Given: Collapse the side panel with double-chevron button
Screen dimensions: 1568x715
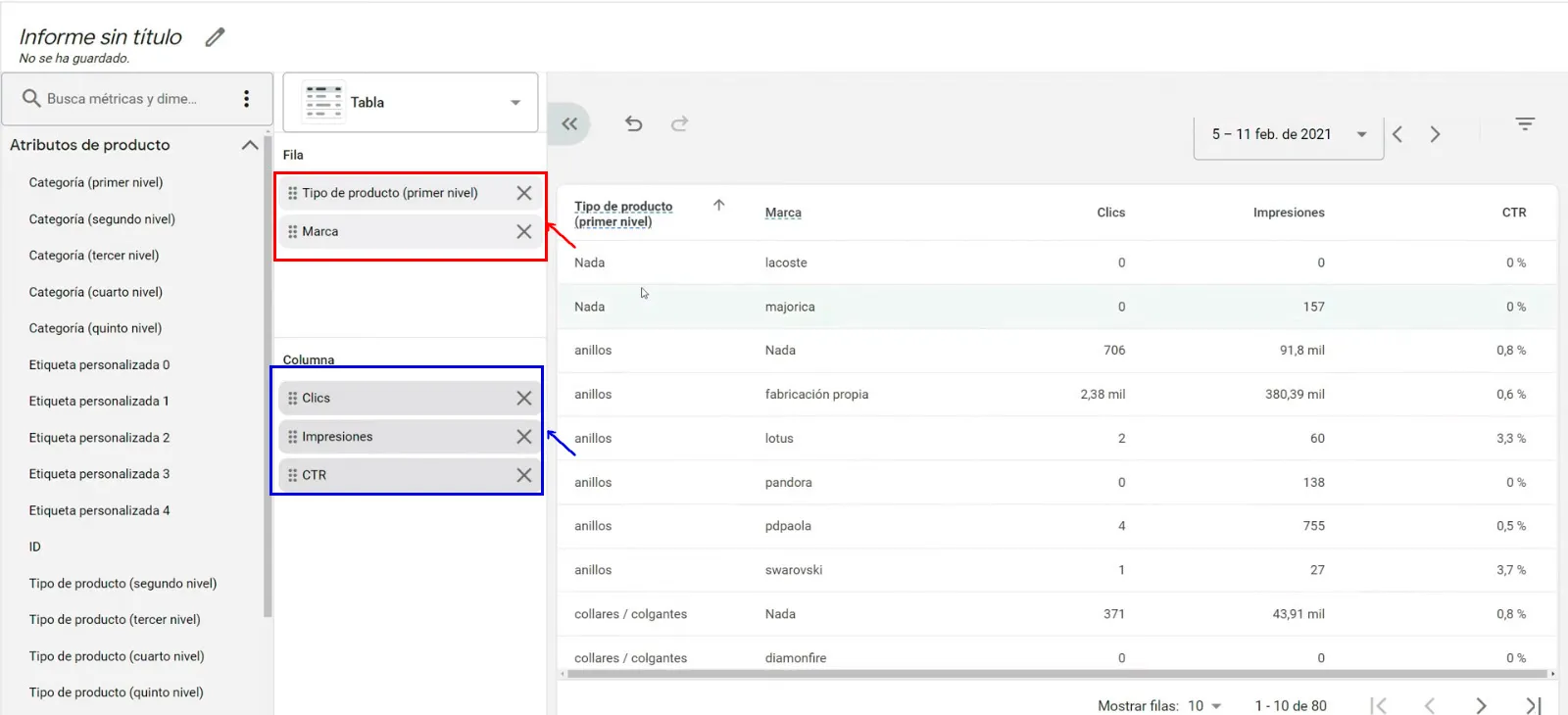Looking at the screenshot, I should (569, 123).
